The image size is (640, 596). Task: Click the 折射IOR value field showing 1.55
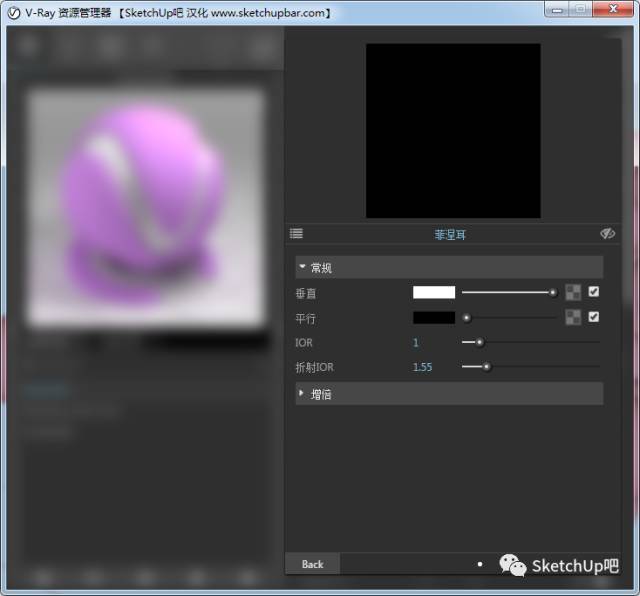coord(422,367)
